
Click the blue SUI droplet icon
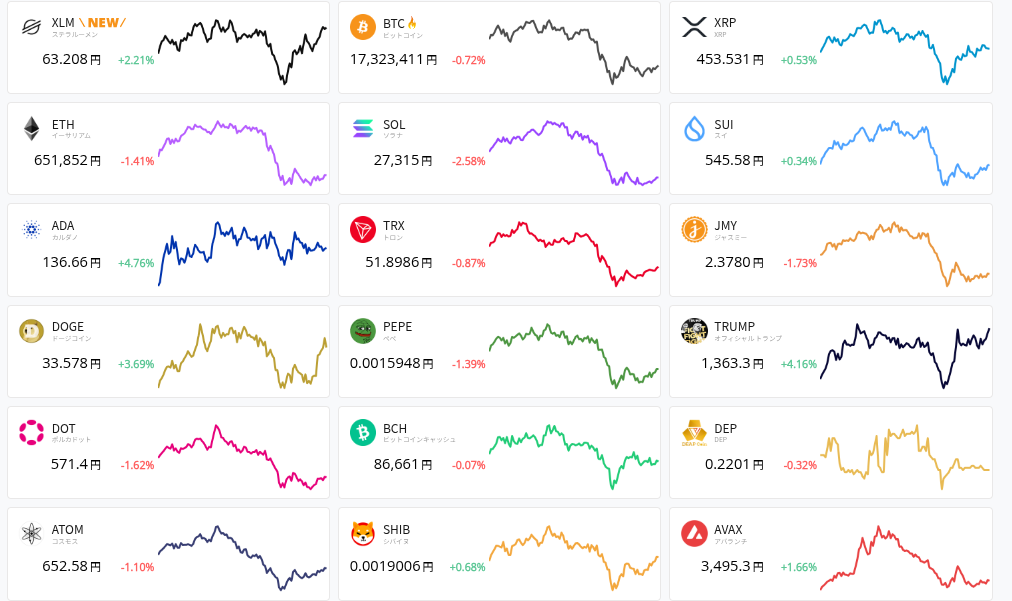694,129
